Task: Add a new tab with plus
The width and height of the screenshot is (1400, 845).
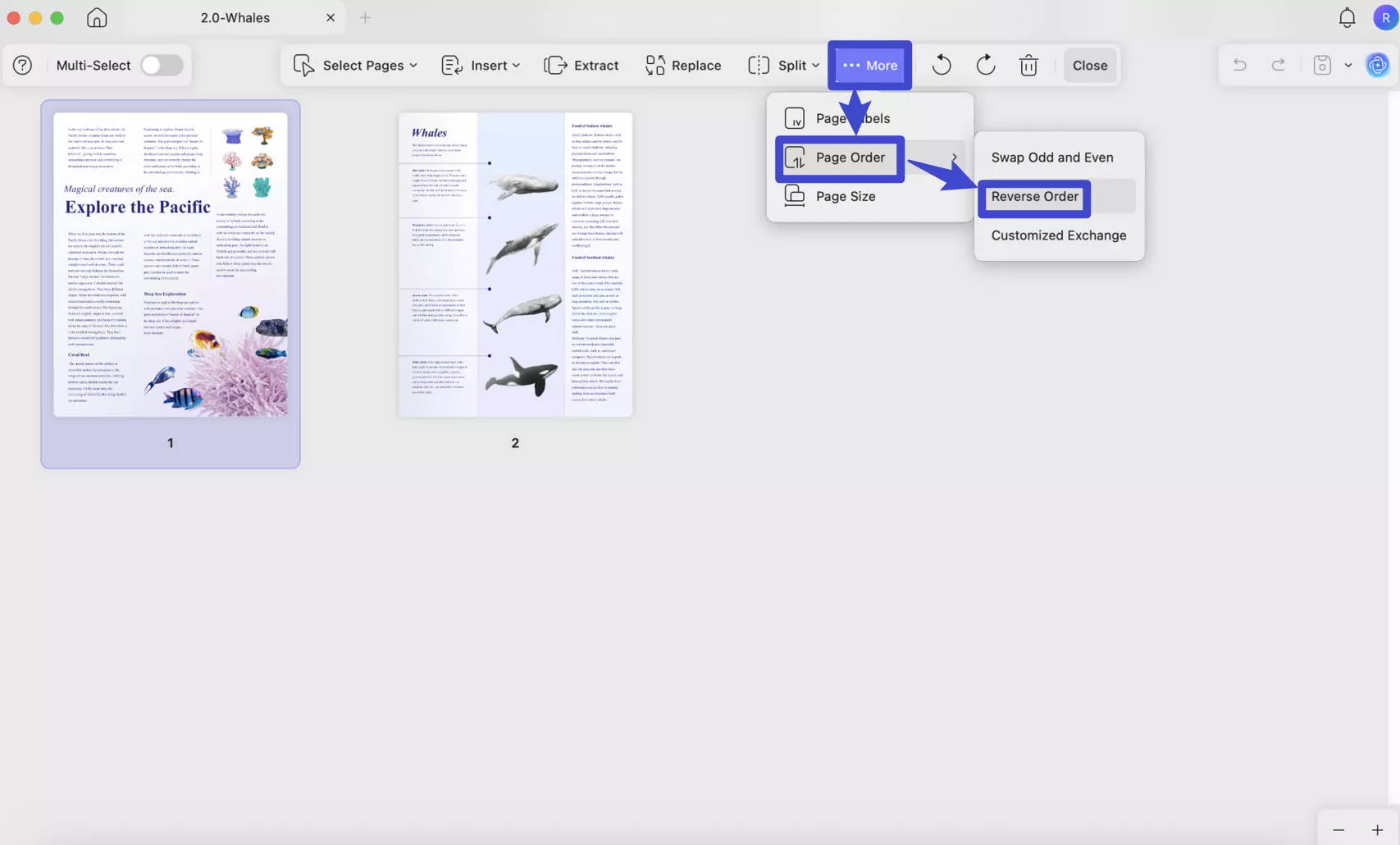Action: [365, 17]
